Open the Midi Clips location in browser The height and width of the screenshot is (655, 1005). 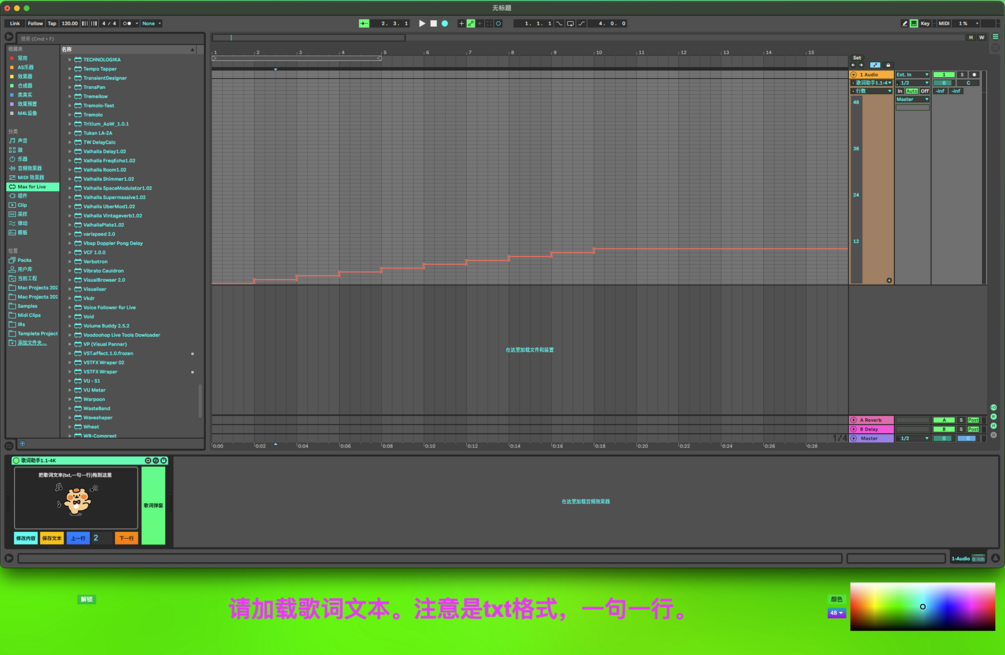(29, 315)
